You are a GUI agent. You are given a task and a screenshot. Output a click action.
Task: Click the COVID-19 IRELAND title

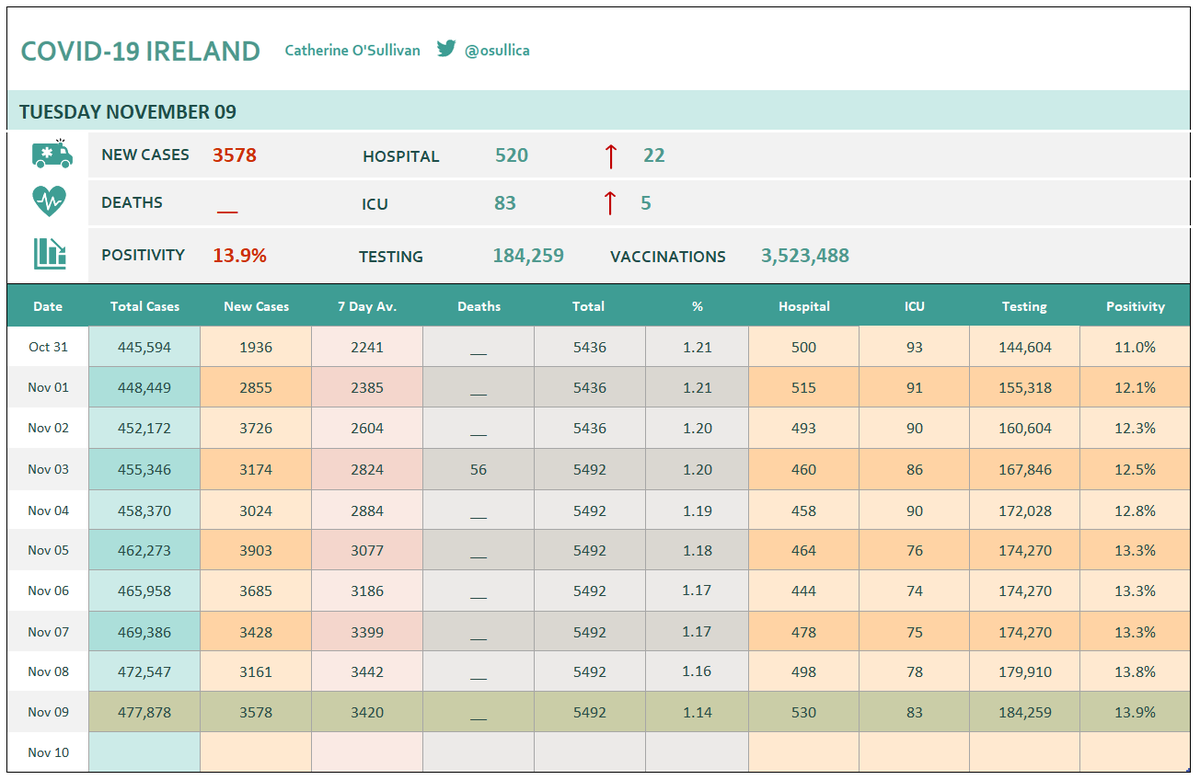coord(140,52)
